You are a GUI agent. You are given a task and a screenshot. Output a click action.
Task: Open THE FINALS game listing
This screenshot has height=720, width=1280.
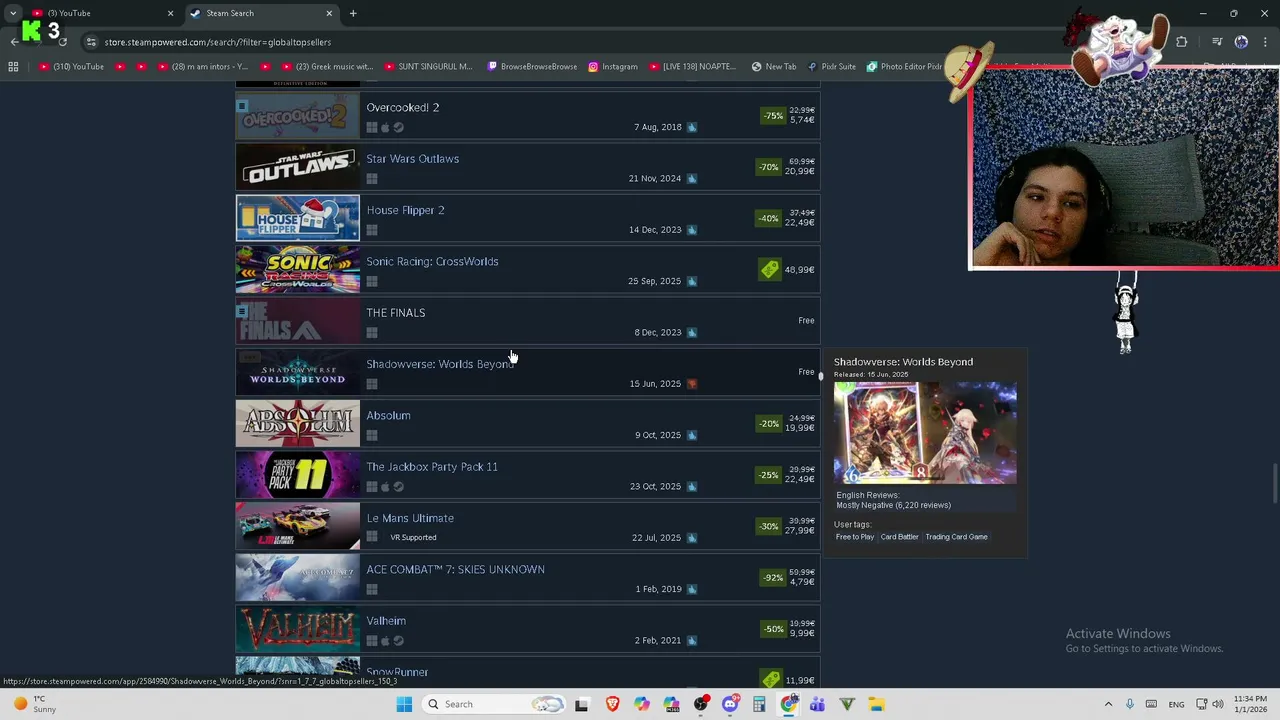coord(528,321)
